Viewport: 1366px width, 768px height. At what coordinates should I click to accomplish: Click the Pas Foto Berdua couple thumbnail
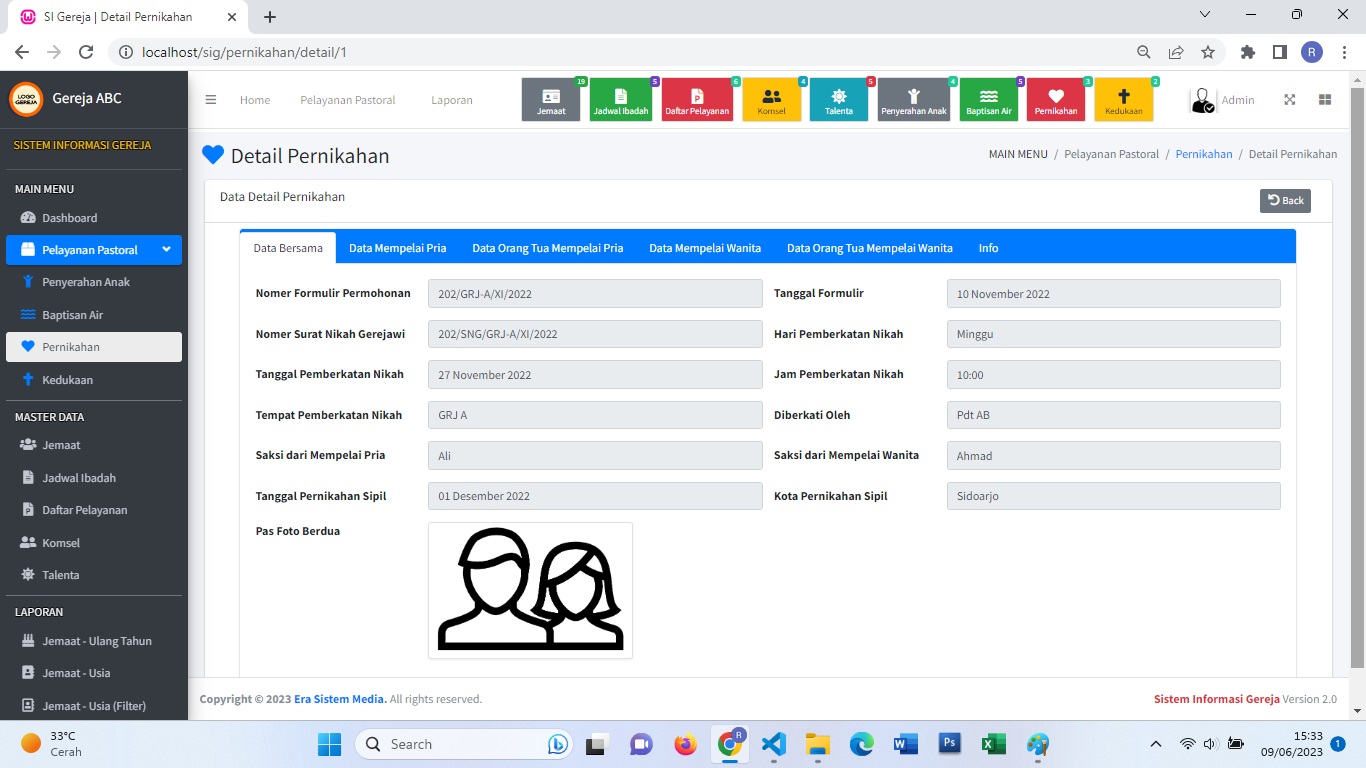point(530,590)
